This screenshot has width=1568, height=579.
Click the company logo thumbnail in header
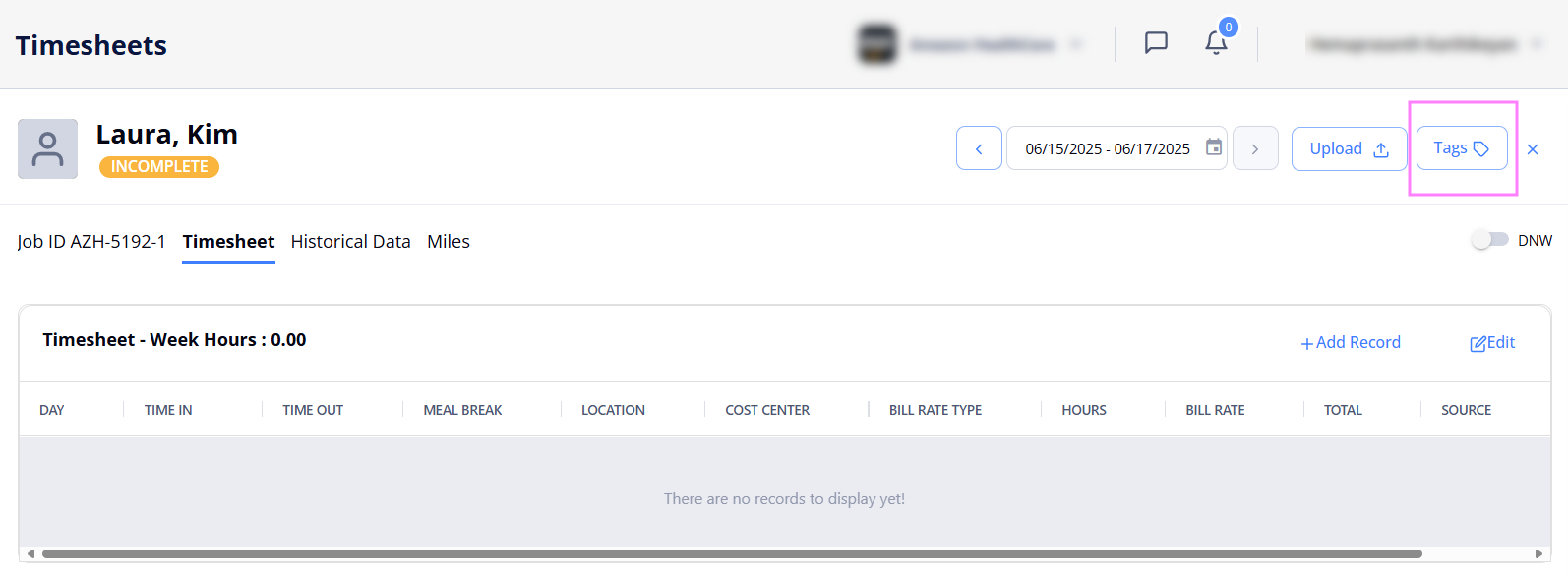(876, 44)
